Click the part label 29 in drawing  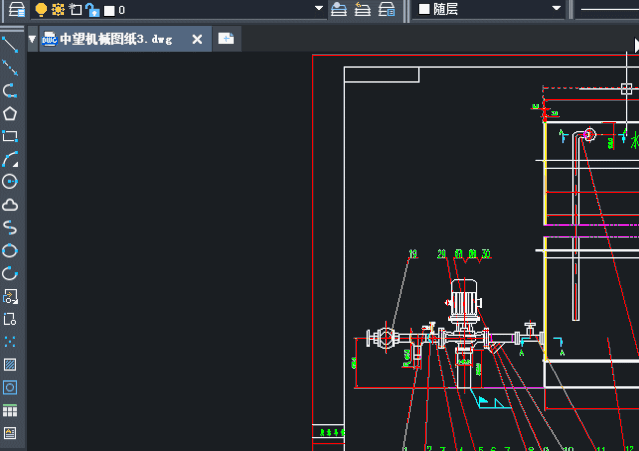click(441, 254)
